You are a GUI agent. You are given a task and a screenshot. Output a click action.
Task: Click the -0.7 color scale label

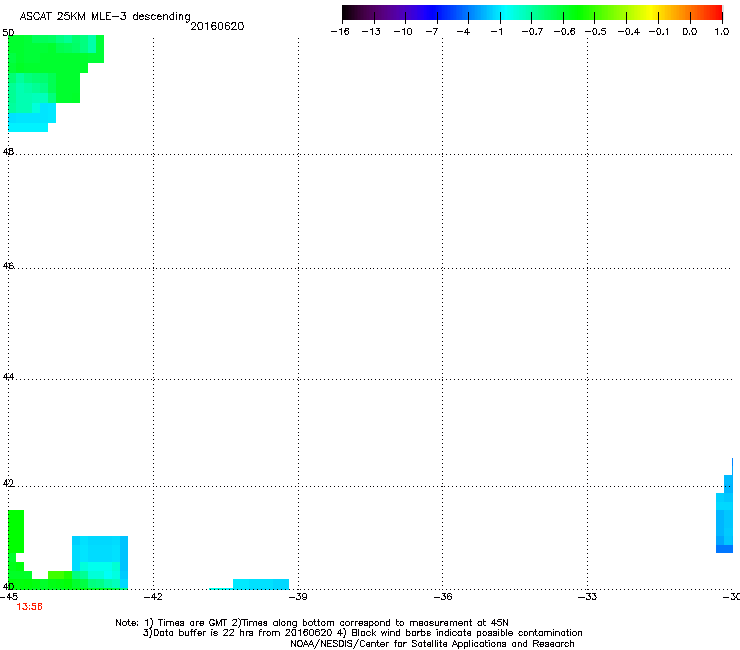point(532,32)
